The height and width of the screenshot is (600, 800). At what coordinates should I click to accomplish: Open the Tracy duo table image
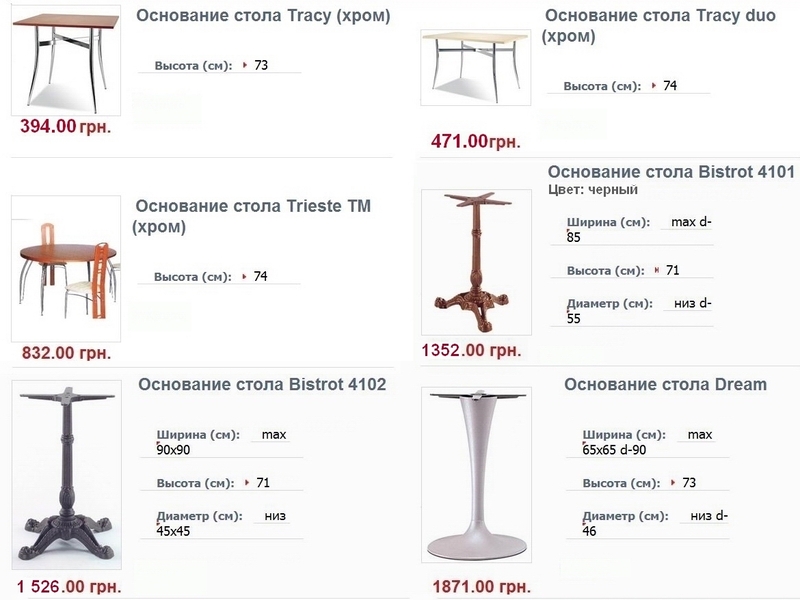(475, 65)
